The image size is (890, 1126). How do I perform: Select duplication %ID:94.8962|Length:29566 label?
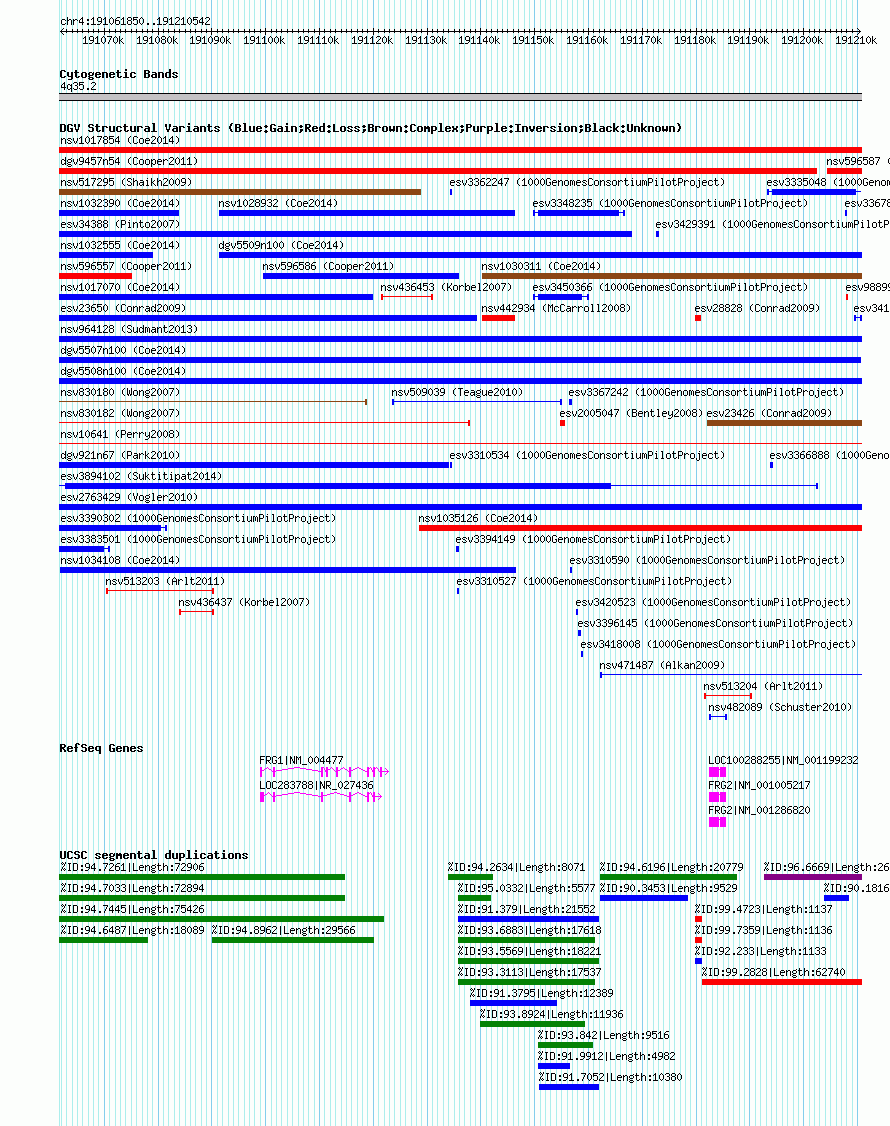pyautogui.click(x=284, y=931)
